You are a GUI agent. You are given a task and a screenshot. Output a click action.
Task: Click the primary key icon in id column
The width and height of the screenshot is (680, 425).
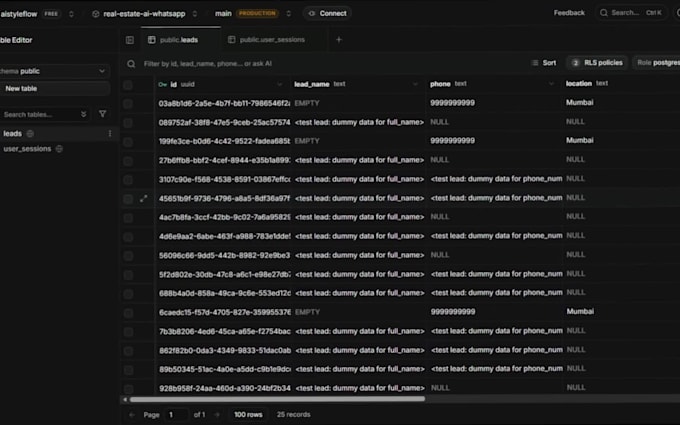pos(163,85)
